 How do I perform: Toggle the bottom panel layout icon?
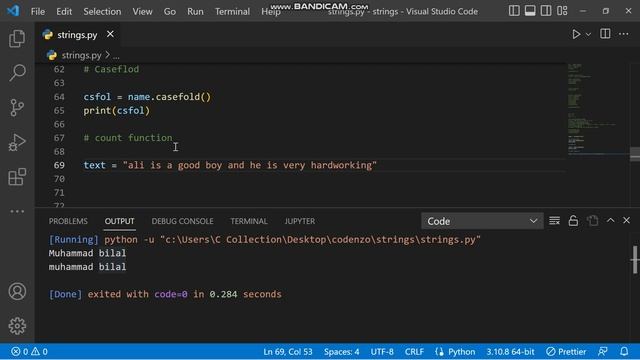coord(530,11)
